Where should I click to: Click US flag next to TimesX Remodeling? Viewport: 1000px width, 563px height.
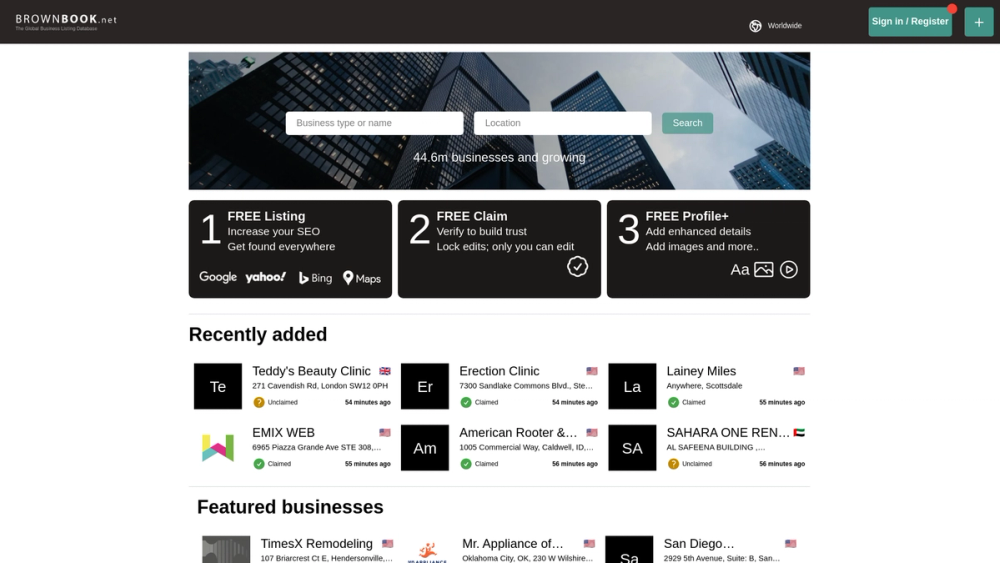pos(388,544)
